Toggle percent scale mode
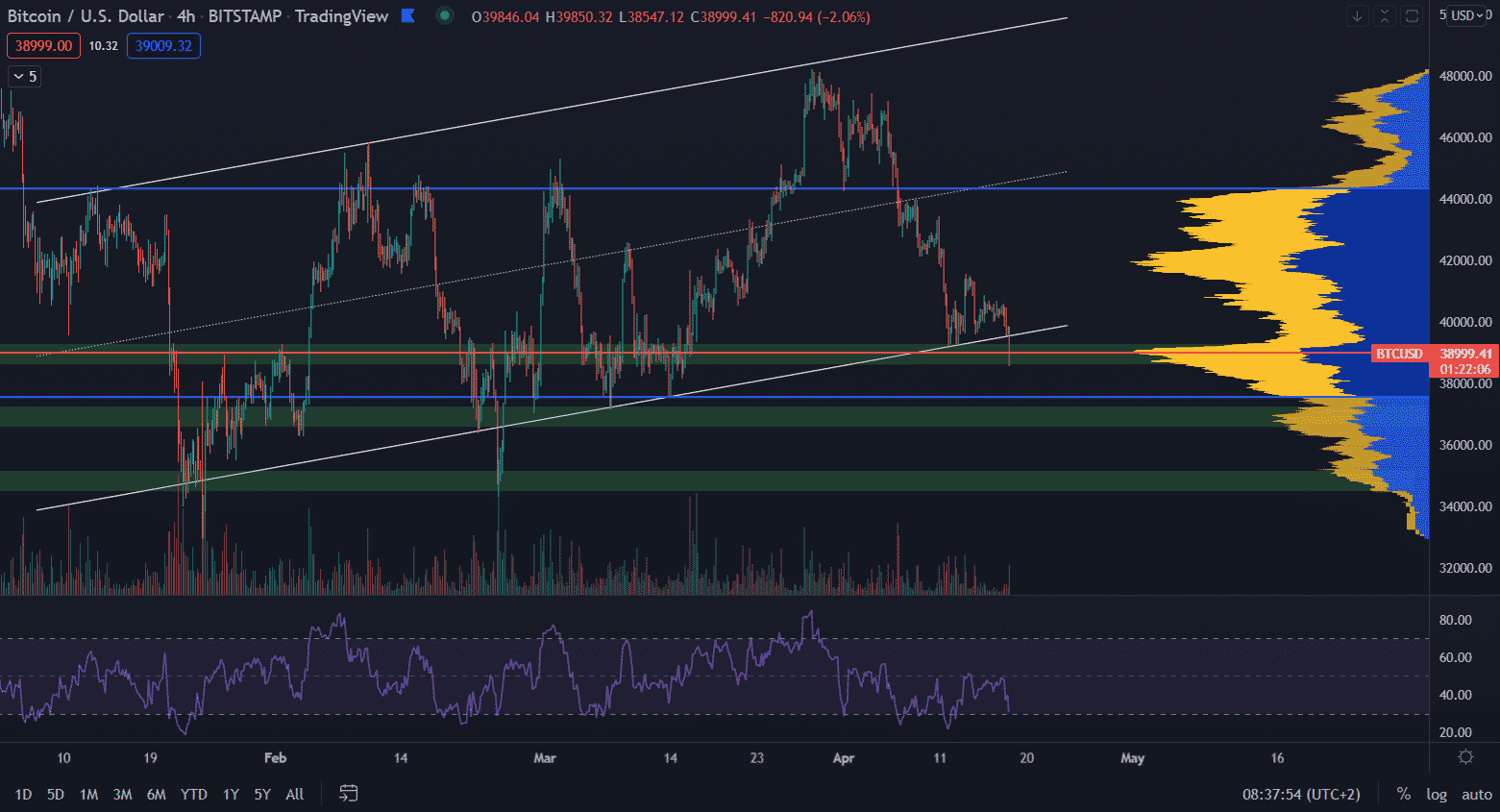 1404,794
